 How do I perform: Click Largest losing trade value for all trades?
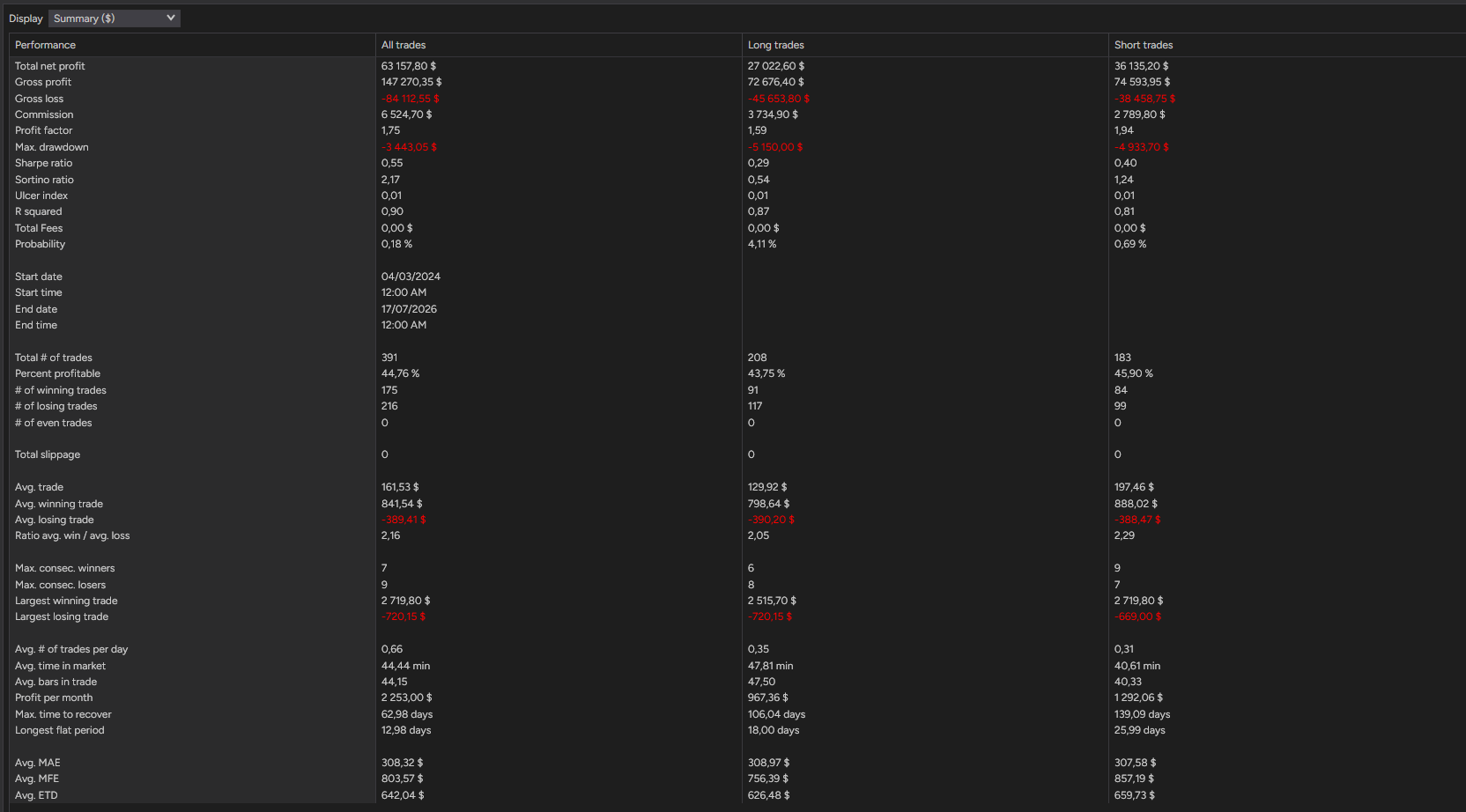[x=404, y=616]
